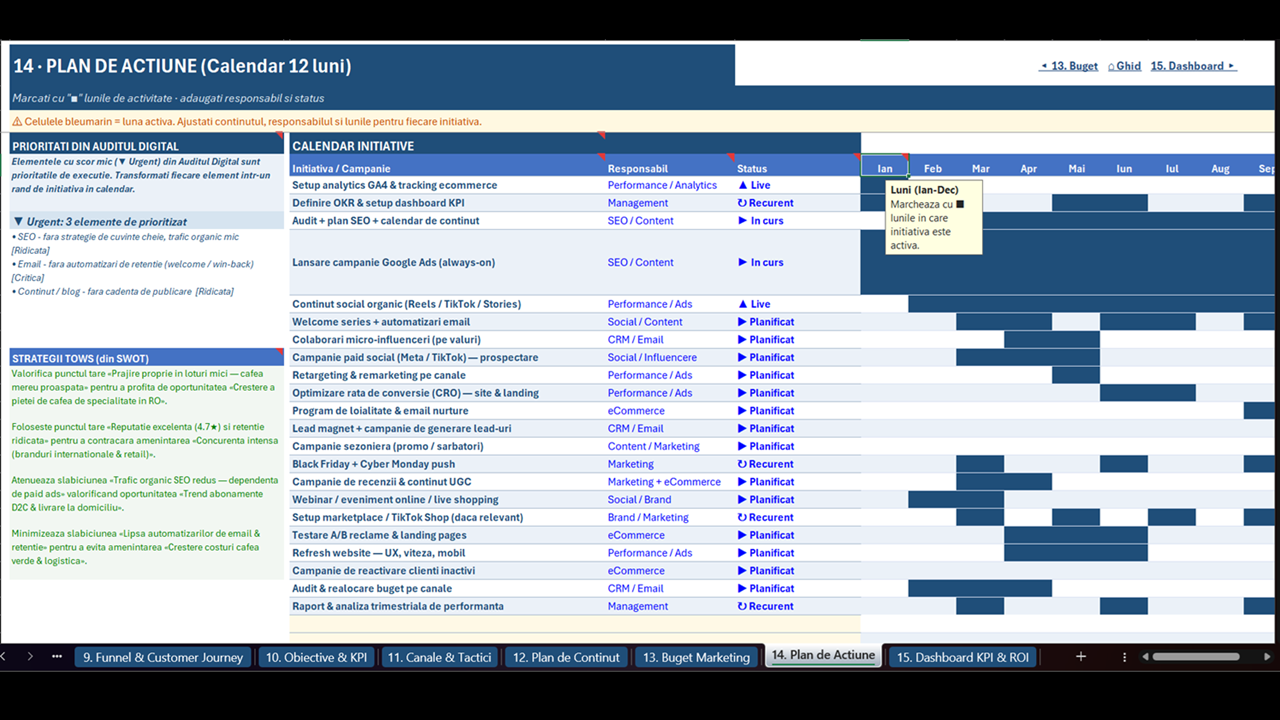The width and height of the screenshot is (1280, 720).
Task: Switch to 15. Dashboard KPI & ROI tab
Action: (x=962, y=657)
